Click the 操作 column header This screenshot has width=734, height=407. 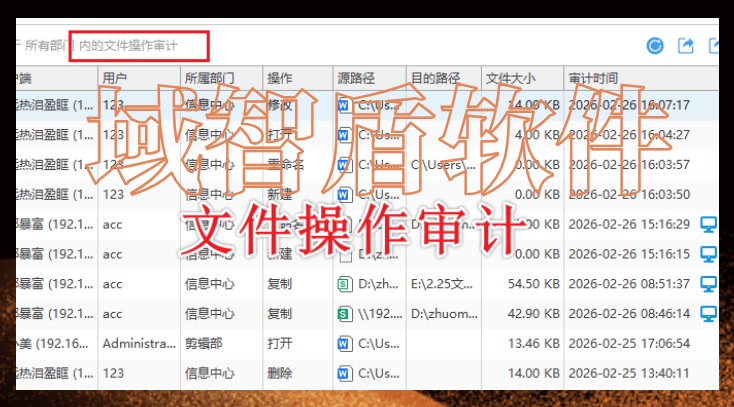click(298, 78)
